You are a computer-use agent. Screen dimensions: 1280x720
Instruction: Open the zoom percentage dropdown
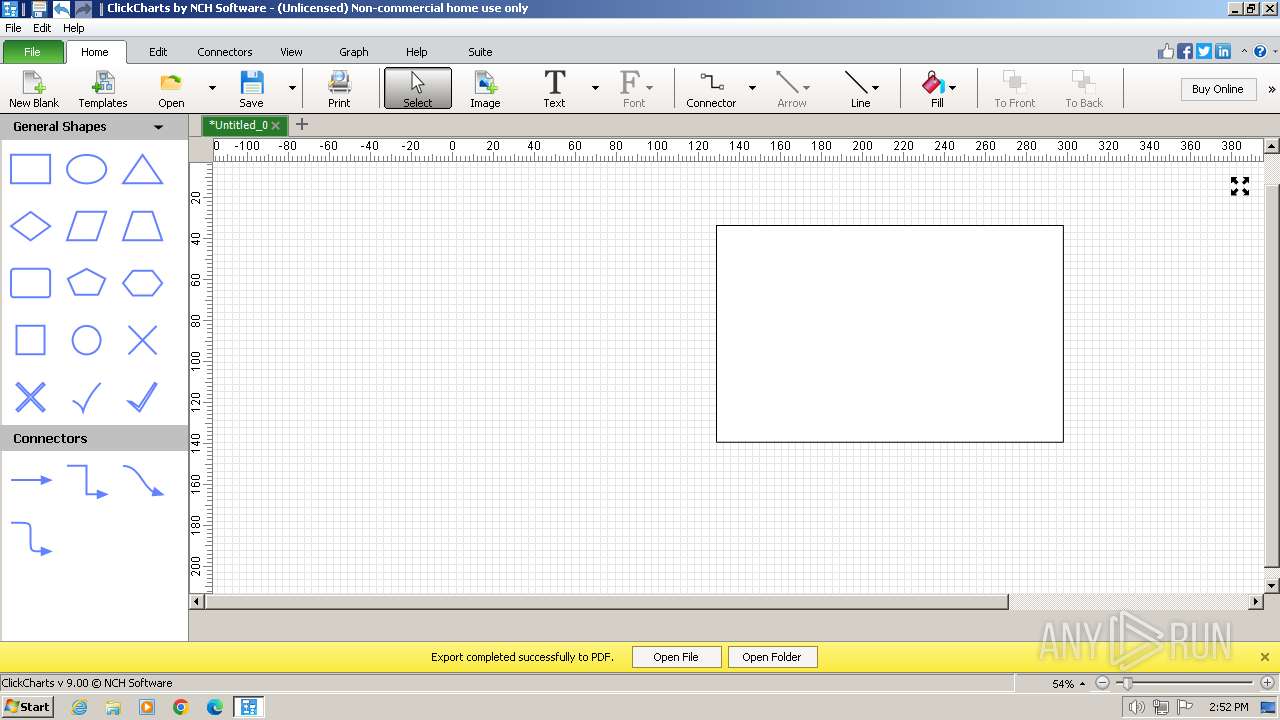[x=1081, y=684]
